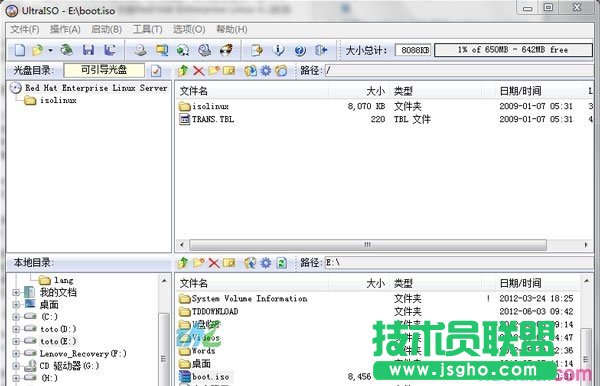Click the Open CD/DVD green disc icon
The width and height of the screenshot is (600, 386).
point(67,50)
